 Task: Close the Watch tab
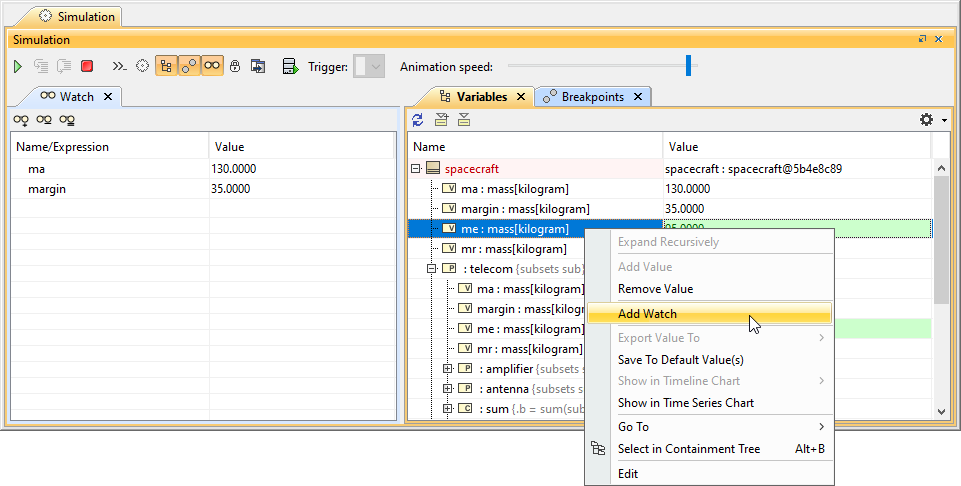108,97
